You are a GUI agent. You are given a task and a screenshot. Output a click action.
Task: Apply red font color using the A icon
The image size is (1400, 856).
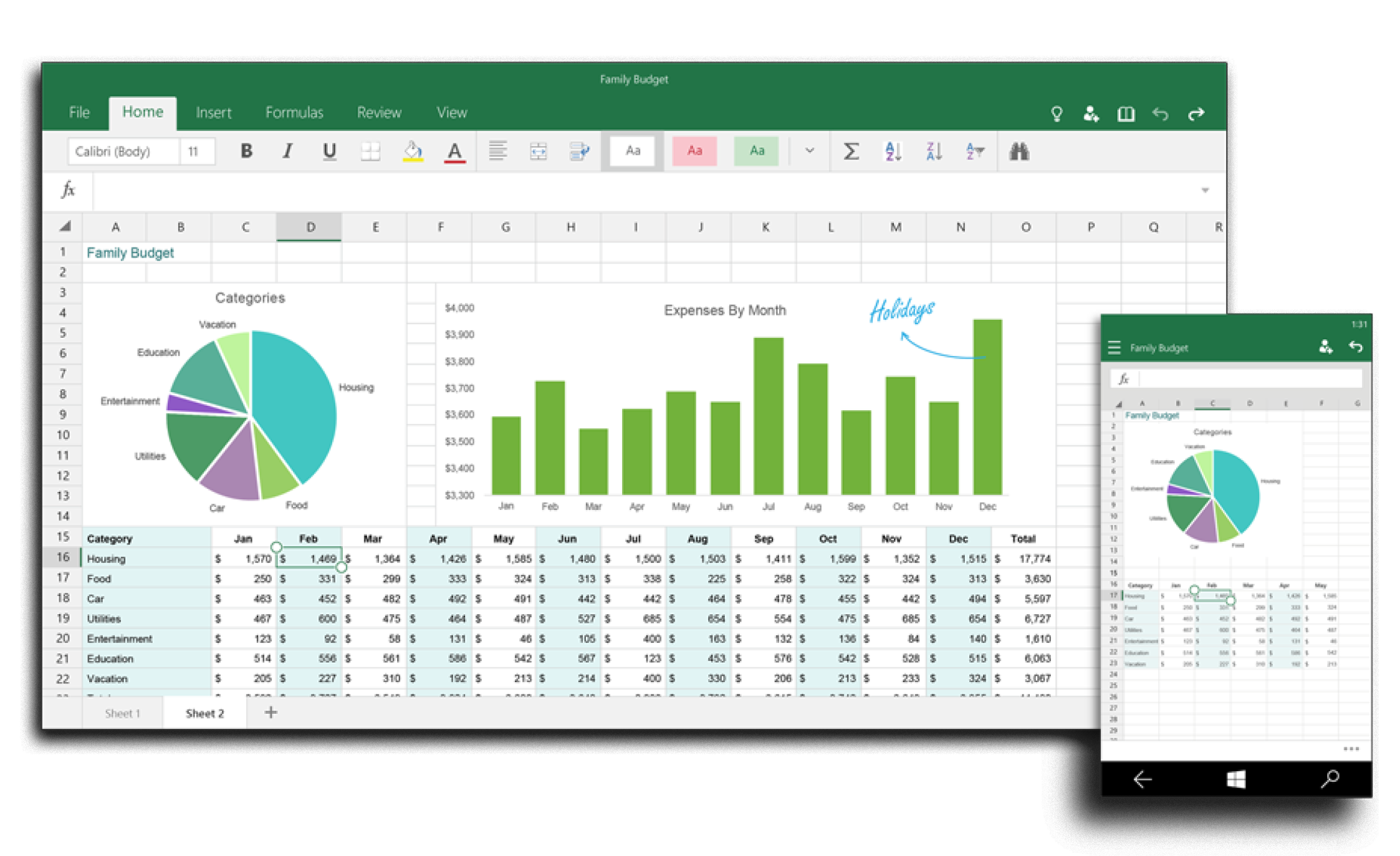click(x=454, y=151)
